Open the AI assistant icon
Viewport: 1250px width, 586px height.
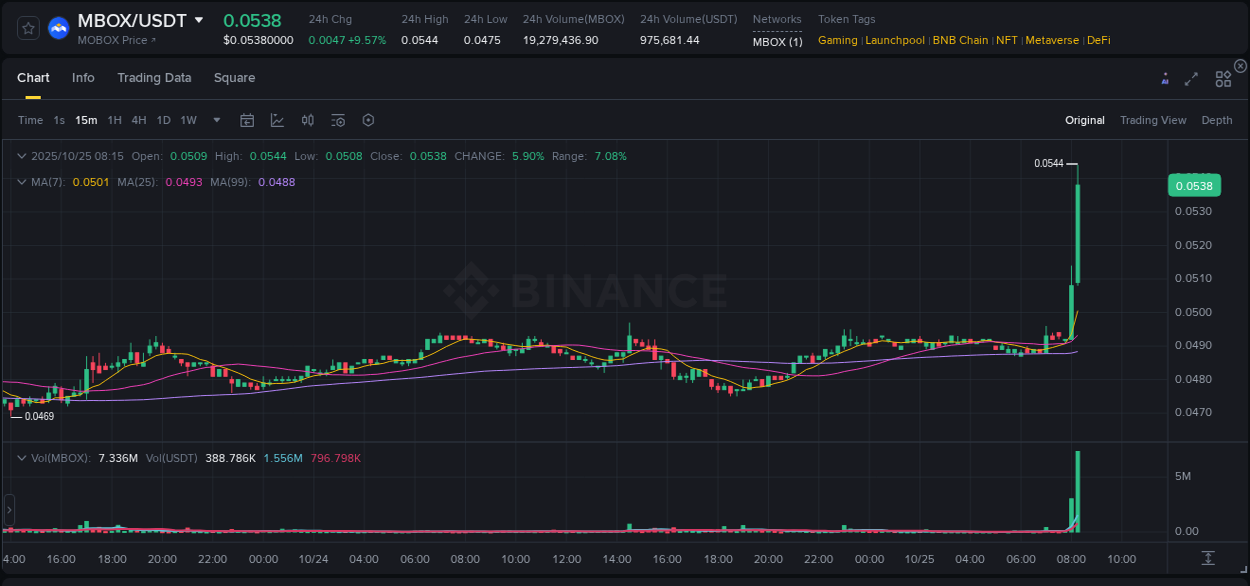1164,77
